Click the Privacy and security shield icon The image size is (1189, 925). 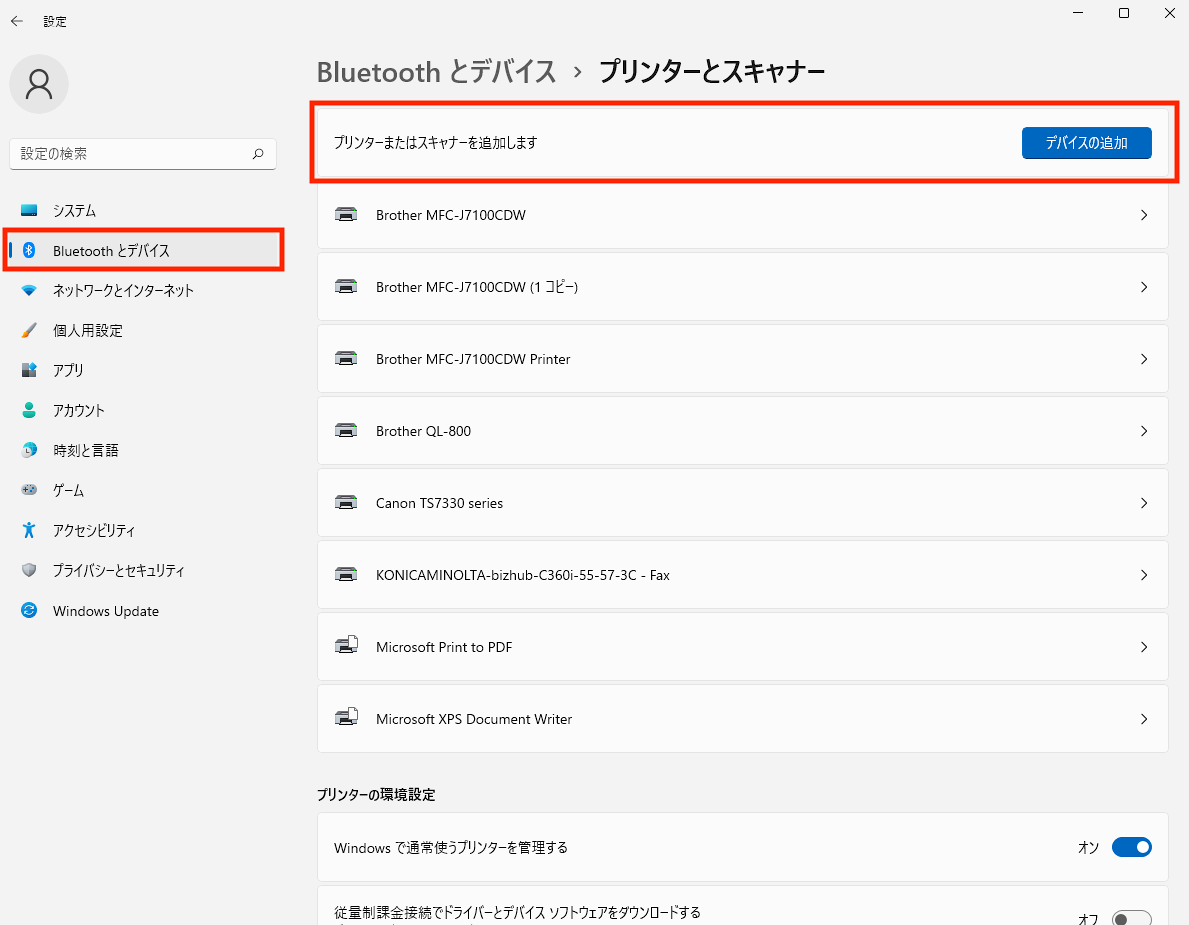pos(29,571)
